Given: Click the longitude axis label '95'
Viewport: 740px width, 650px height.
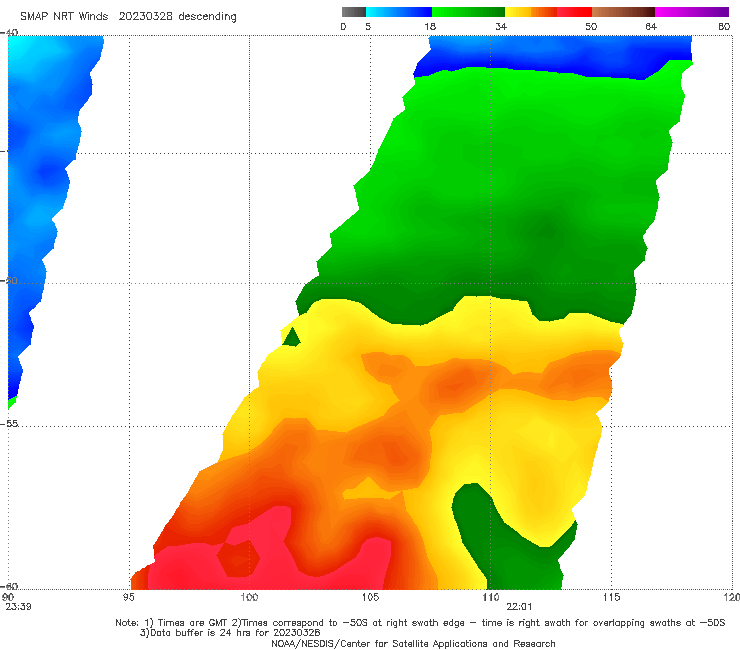Looking at the screenshot, I should coord(128,597).
